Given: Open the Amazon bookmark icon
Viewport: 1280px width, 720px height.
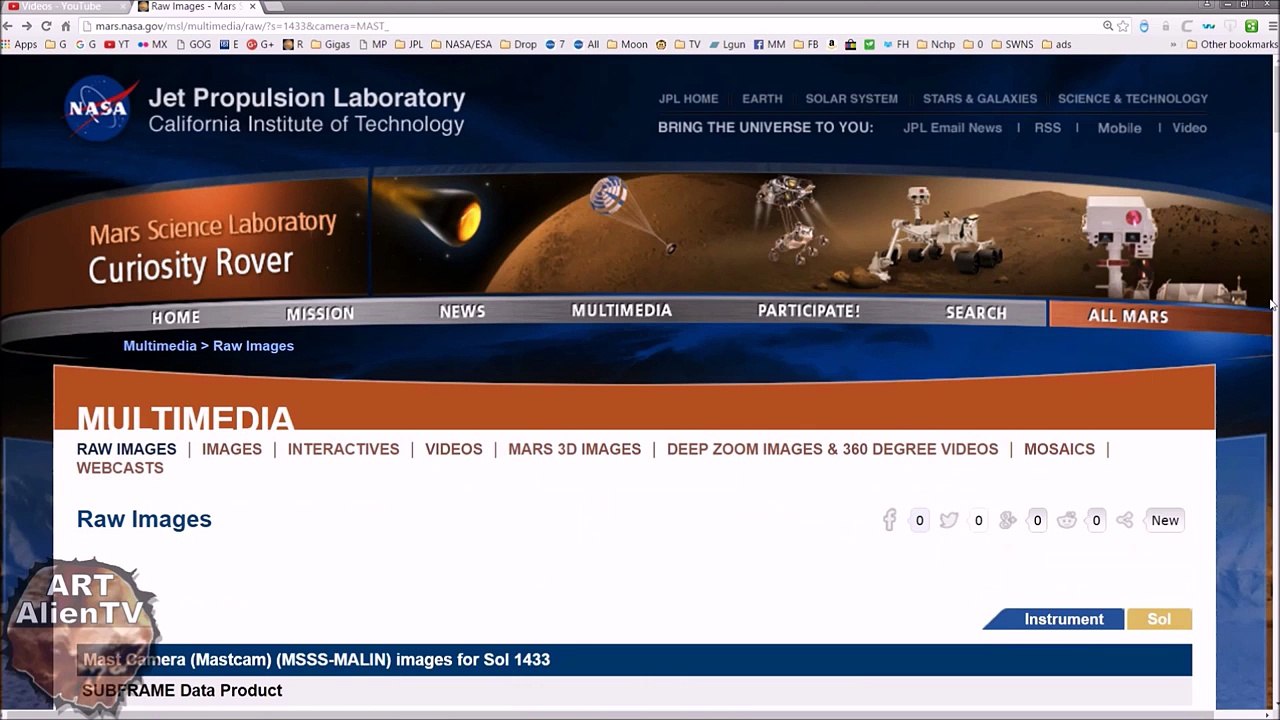Looking at the screenshot, I should point(831,44).
